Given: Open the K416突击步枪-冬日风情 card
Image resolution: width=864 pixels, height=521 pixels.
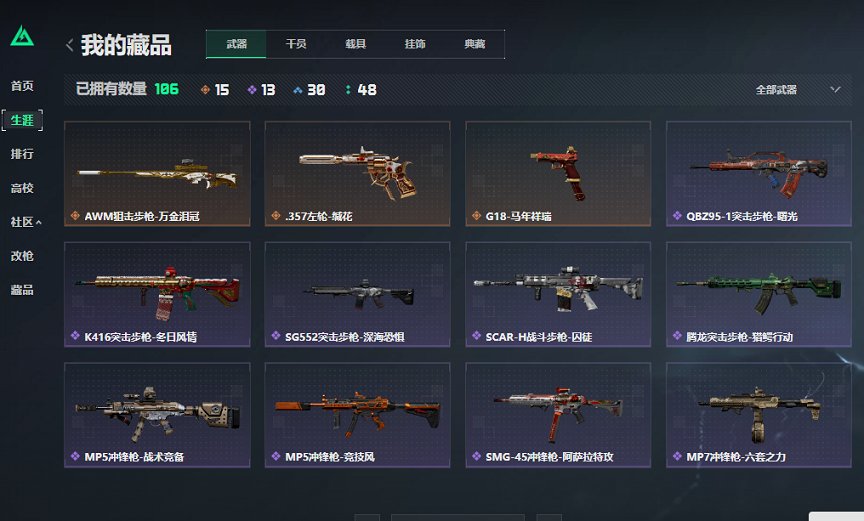Looking at the screenshot, I should point(157,294).
